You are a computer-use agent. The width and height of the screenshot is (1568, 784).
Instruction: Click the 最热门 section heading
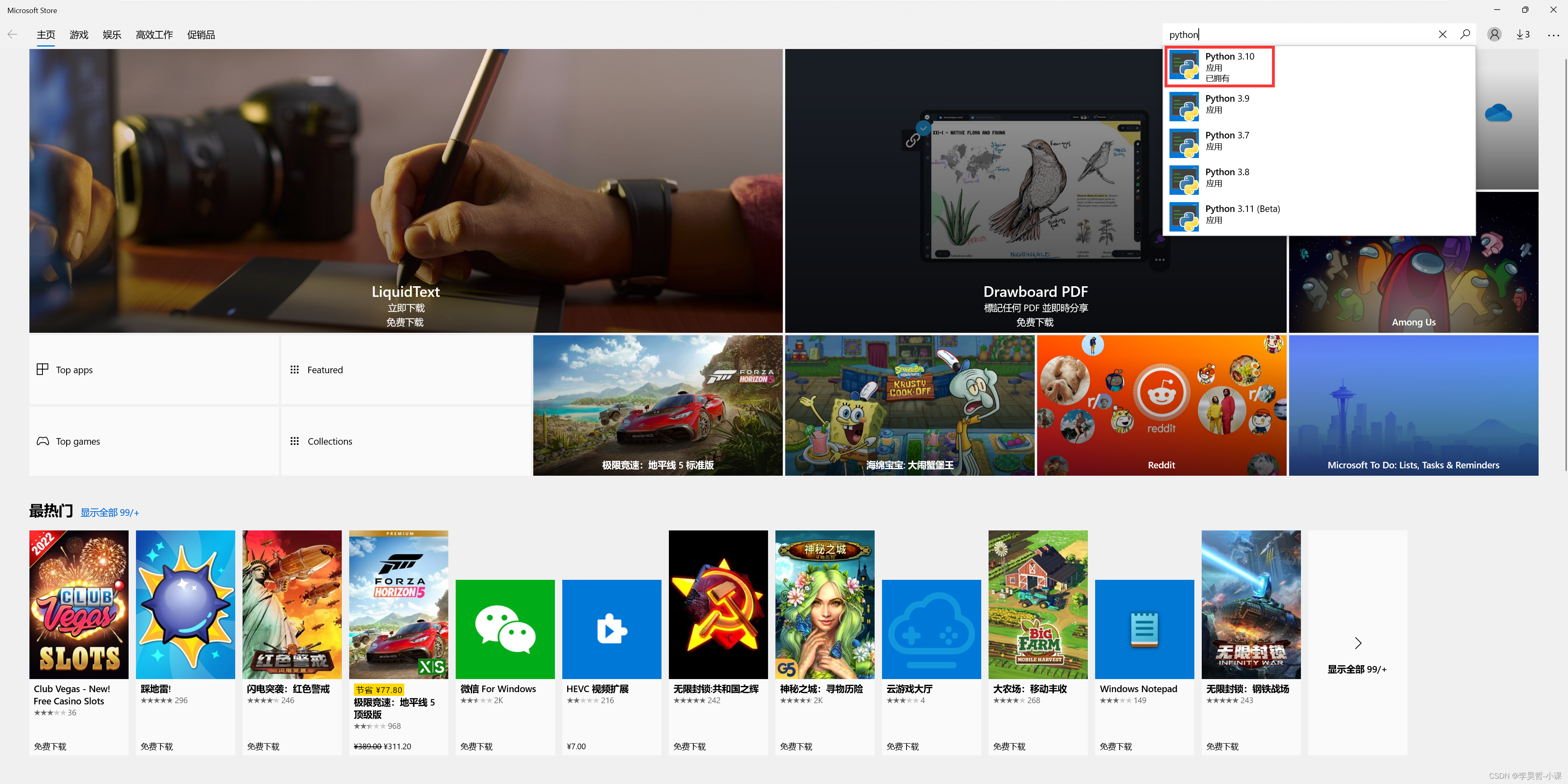(x=51, y=511)
